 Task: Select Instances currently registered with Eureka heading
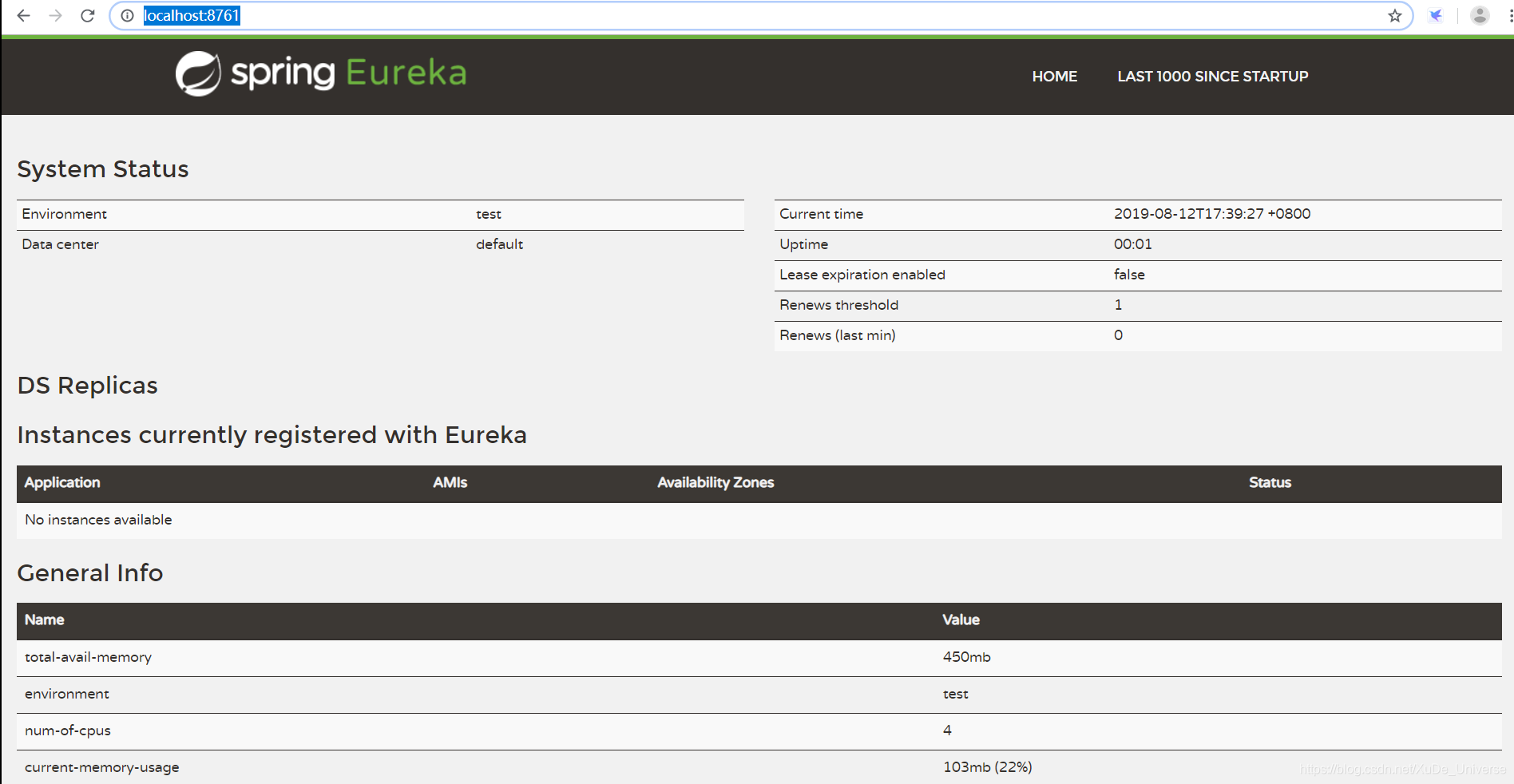tap(272, 435)
